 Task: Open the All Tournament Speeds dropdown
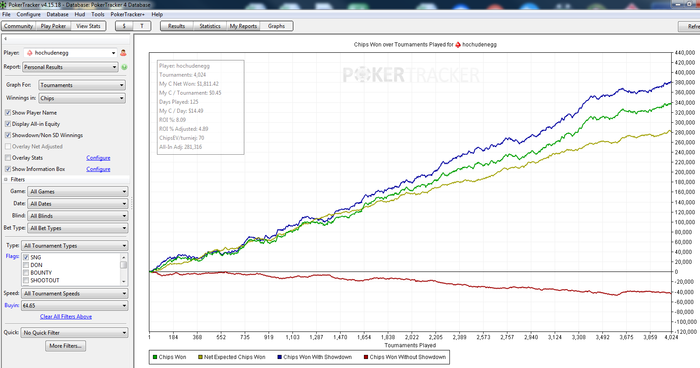[x=75, y=293]
